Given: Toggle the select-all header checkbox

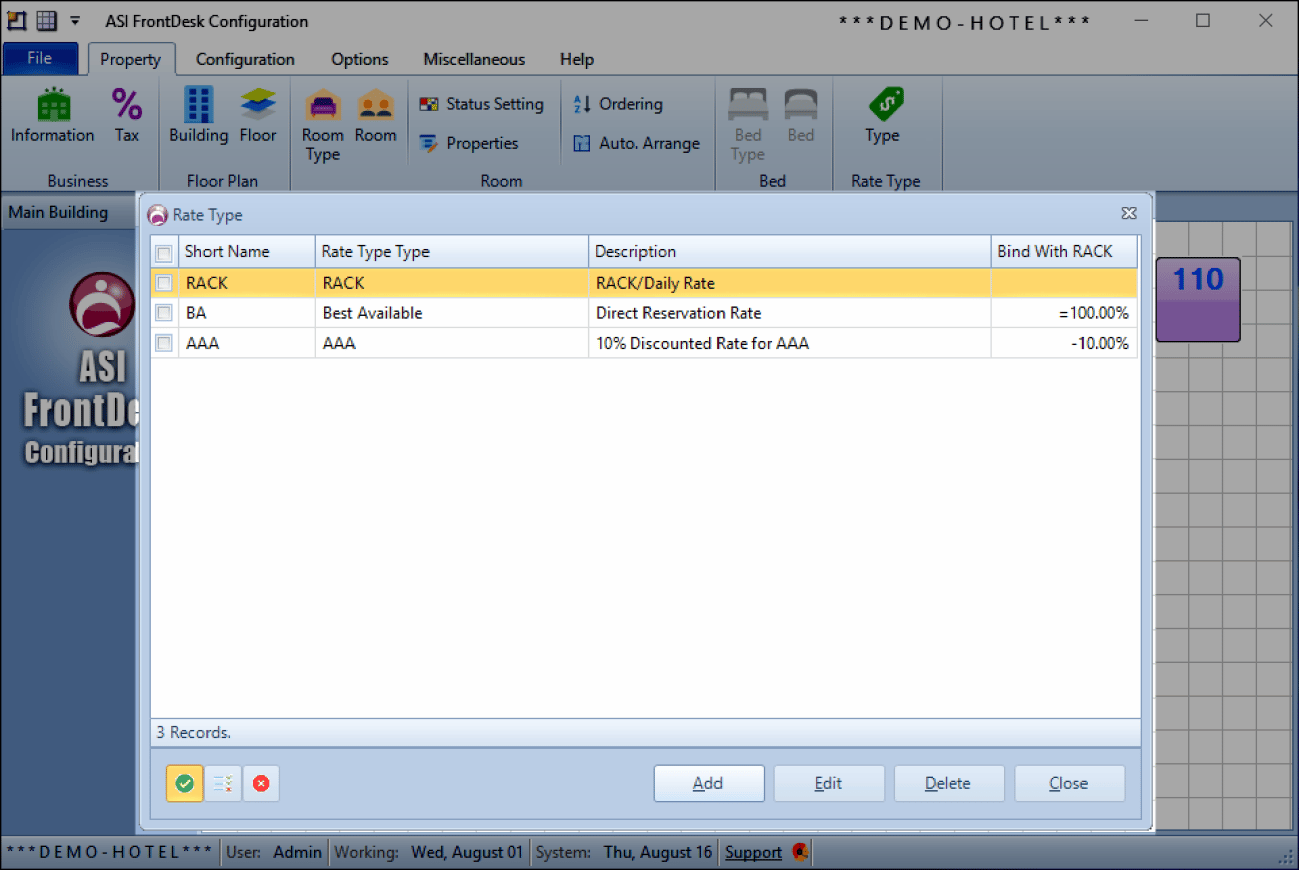Looking at the screenshot, I should [x=165, y=253].
